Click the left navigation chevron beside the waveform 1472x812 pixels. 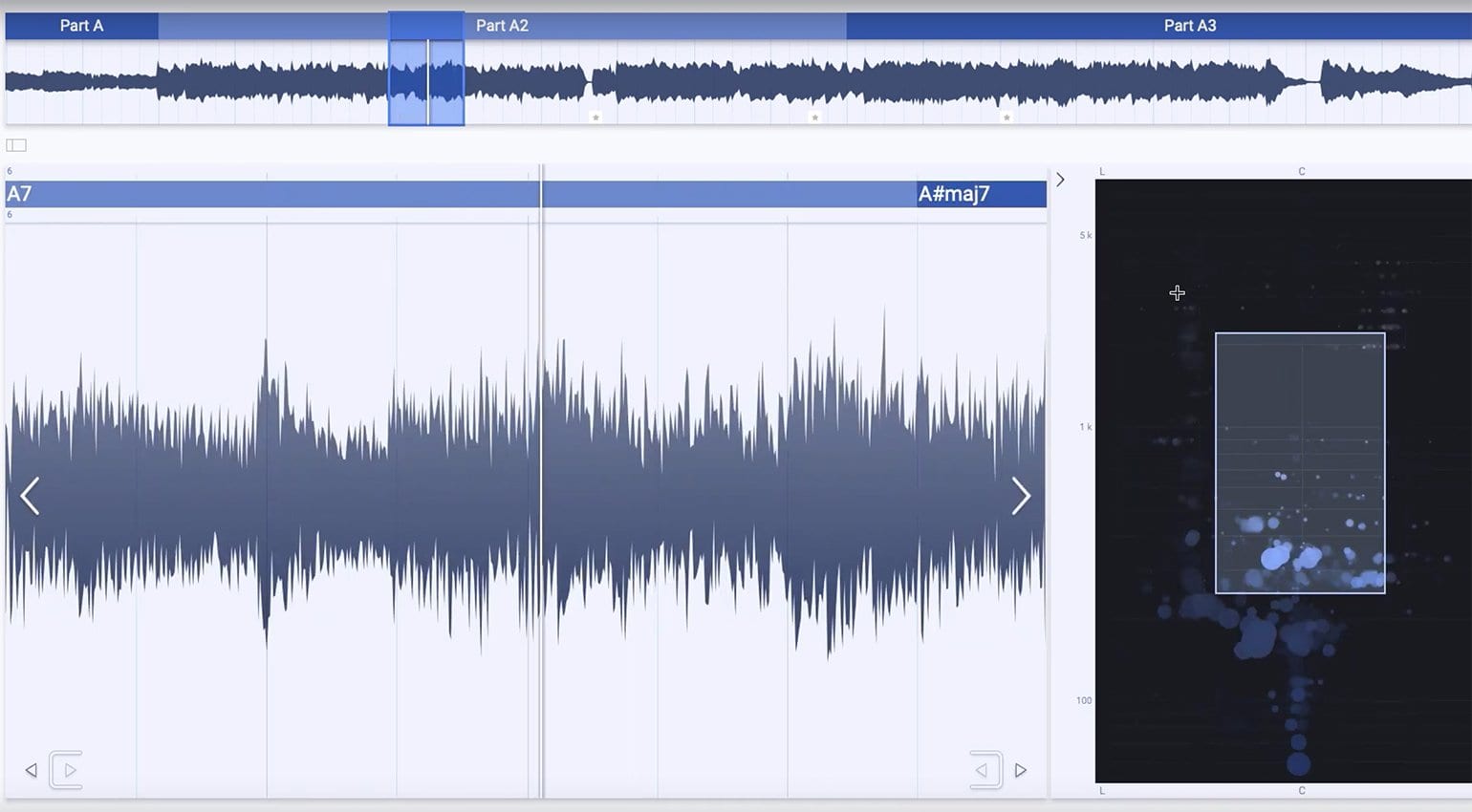click(x=30, y=496)
